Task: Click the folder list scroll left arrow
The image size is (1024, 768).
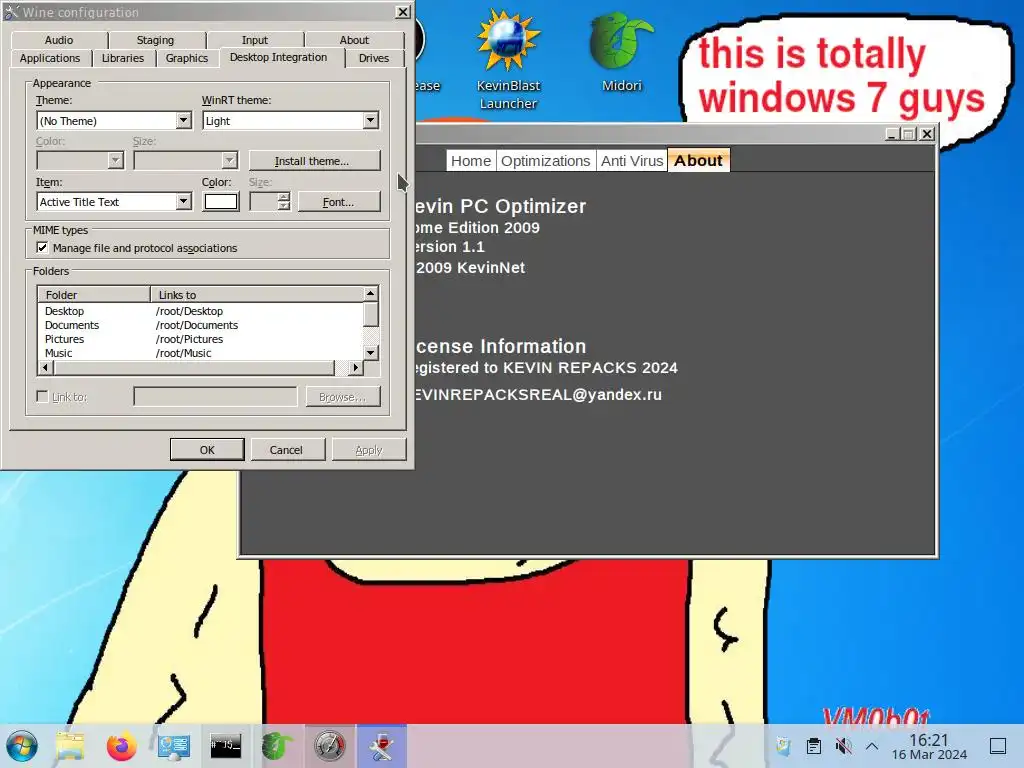Action: point(45,368)
